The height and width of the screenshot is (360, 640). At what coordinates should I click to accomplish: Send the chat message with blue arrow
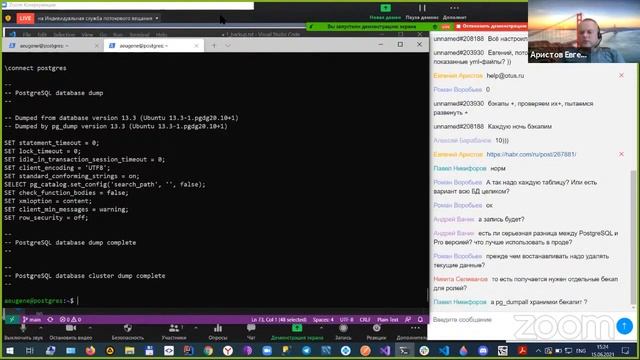coord(624,326)
